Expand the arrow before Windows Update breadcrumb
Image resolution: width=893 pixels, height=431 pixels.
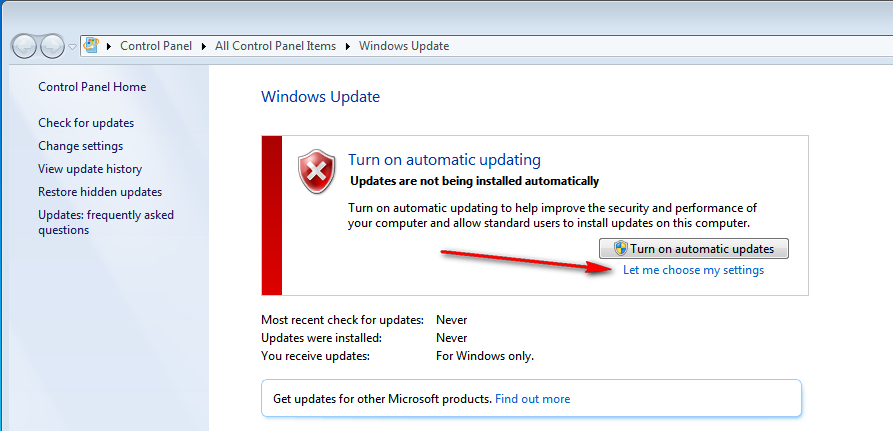[x=348, y=46]
